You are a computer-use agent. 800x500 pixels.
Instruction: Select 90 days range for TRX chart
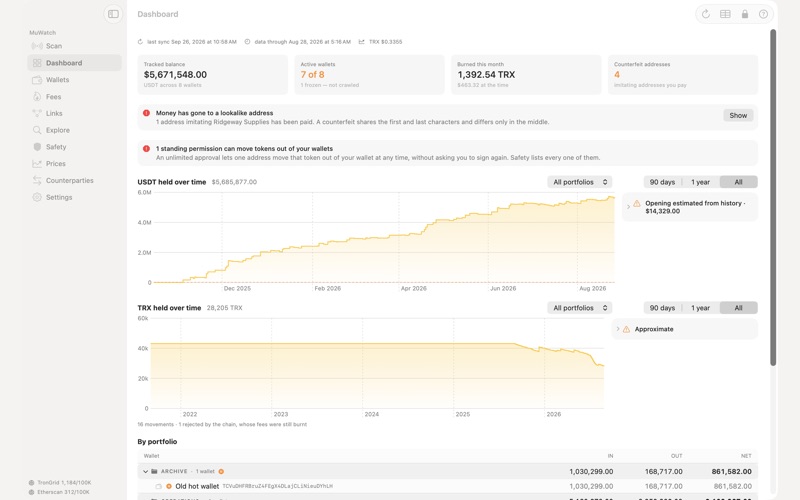pyautogui.click(x=662, y=308)
